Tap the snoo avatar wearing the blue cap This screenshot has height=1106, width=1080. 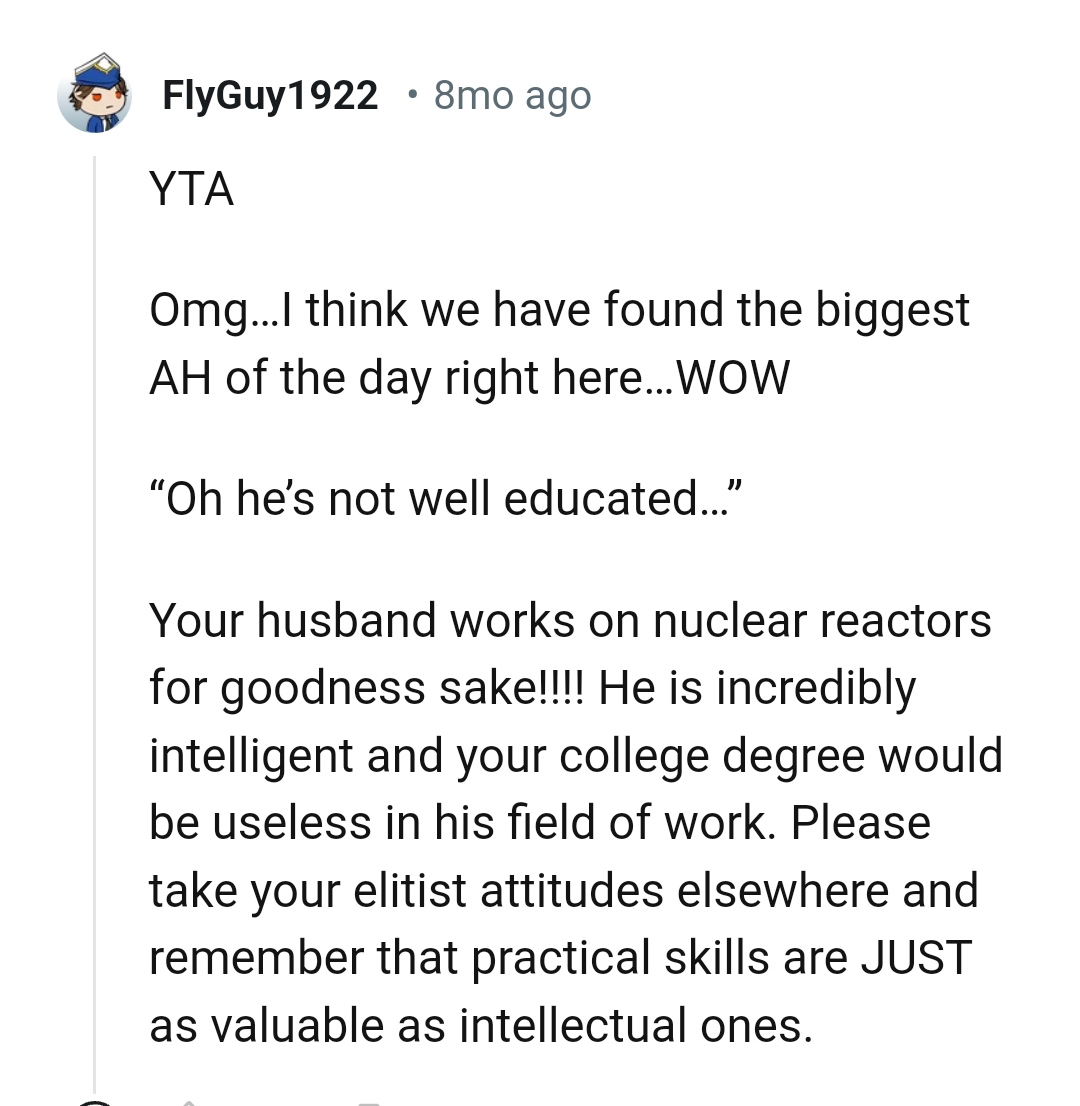[x=95, y=95]
